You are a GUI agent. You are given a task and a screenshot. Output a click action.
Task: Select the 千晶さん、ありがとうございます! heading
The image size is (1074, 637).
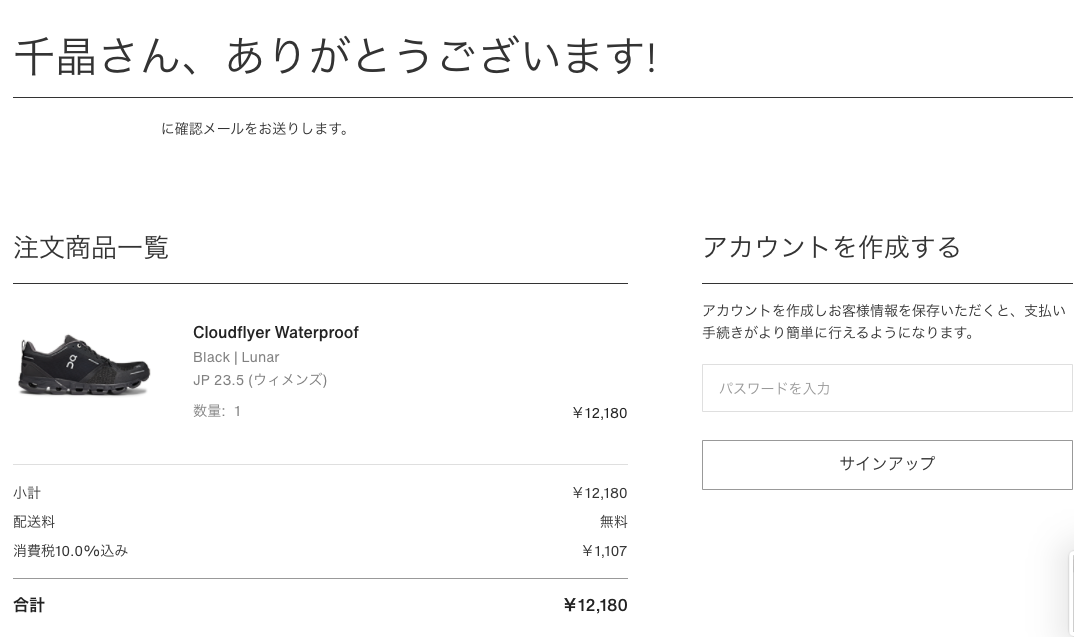pyautogui.click(x=336, y=57)
